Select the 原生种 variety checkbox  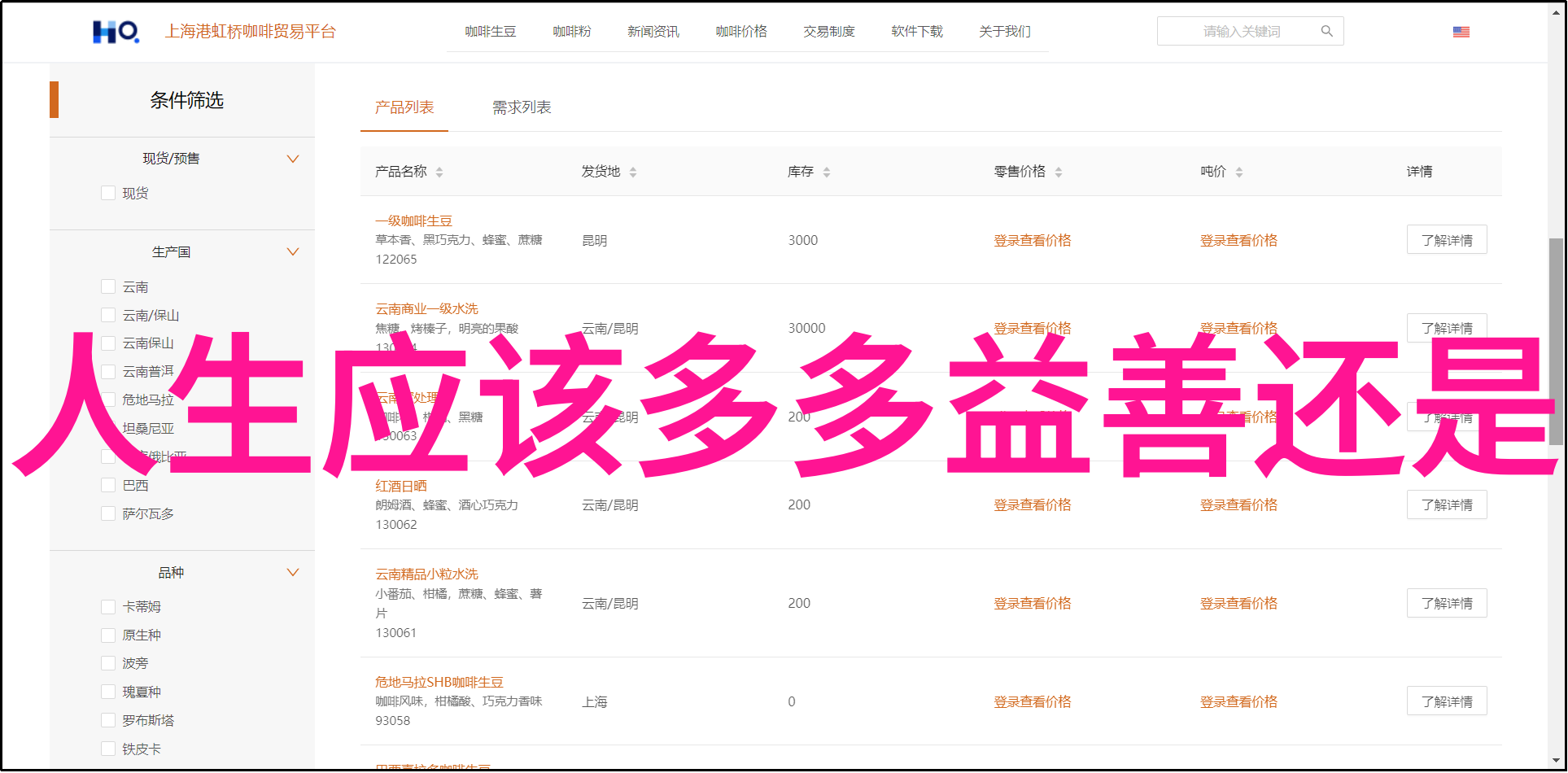(x=107, y=635)
